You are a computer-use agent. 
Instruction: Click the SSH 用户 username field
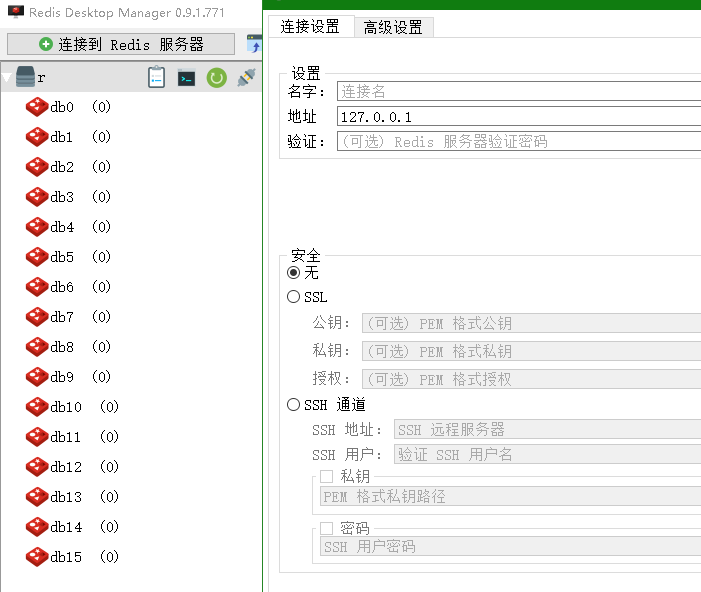click(x=547, y=454)
